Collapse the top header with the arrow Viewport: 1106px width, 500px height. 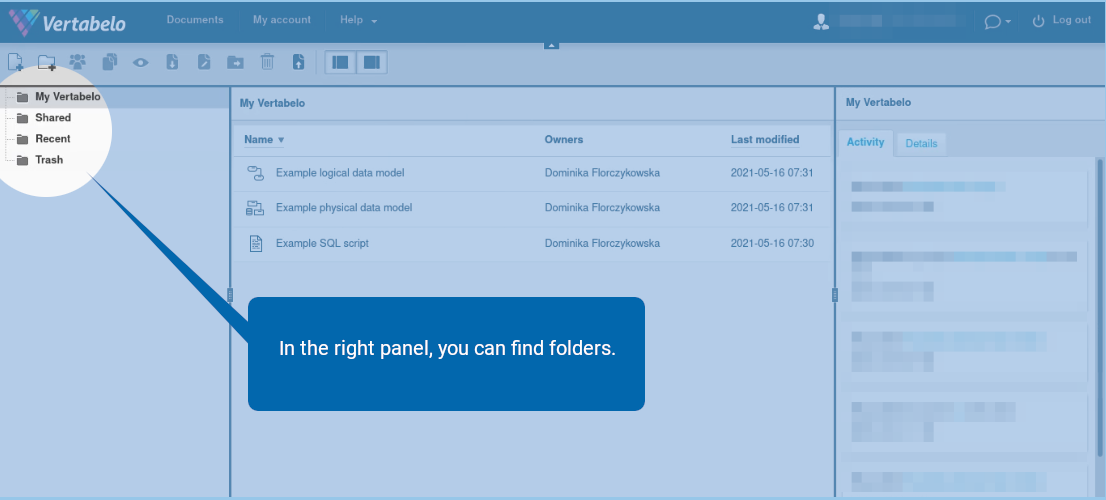(x=552, y=45)
